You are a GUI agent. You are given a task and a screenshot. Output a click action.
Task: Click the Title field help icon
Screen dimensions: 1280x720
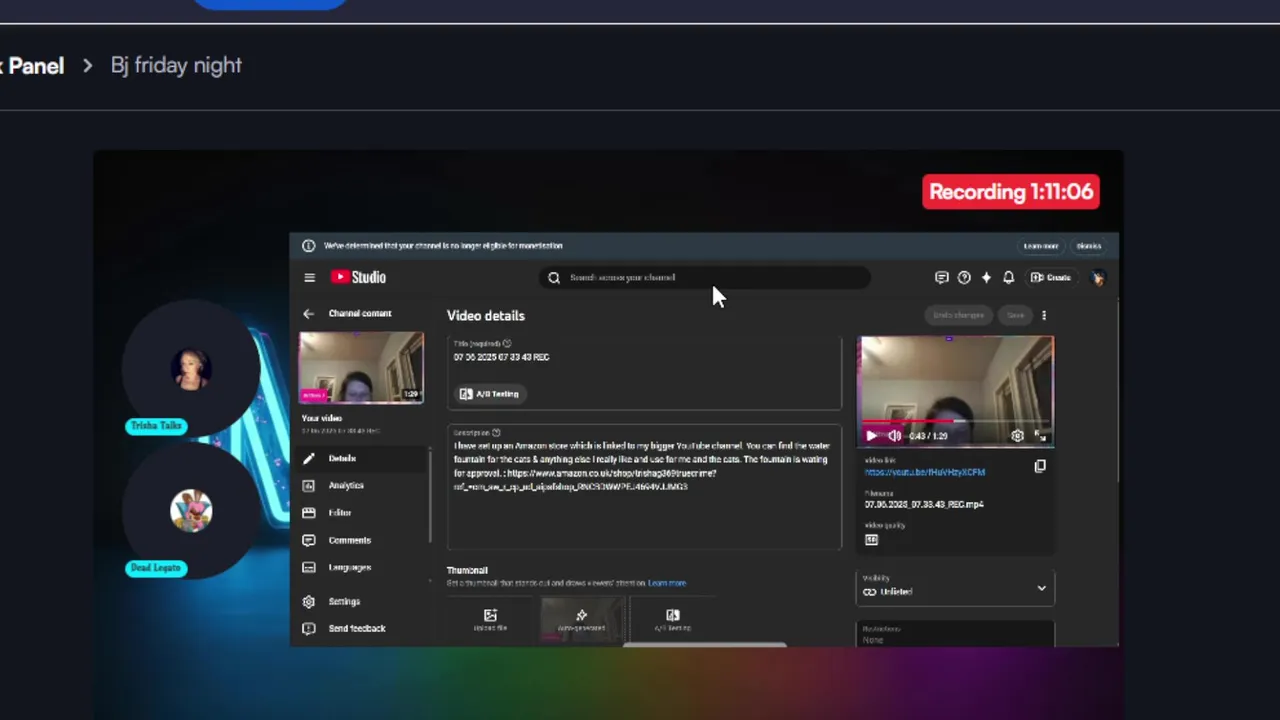tap(507, 343)
